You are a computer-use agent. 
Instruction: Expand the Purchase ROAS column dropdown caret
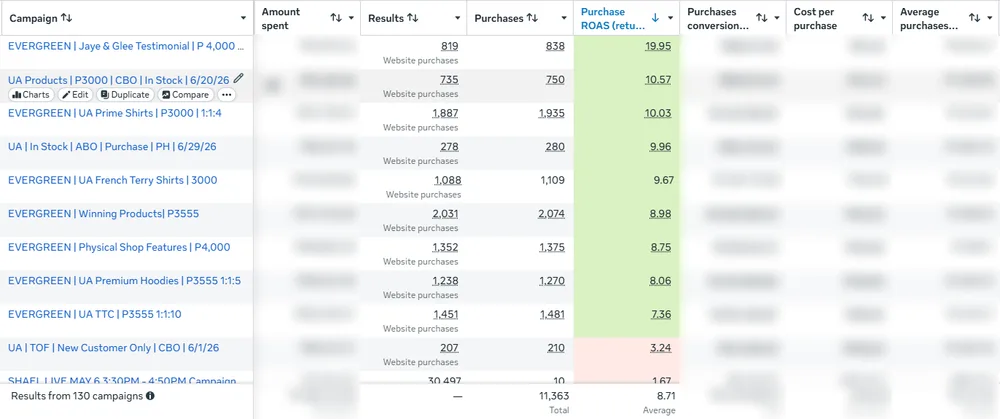coord(670,18)
